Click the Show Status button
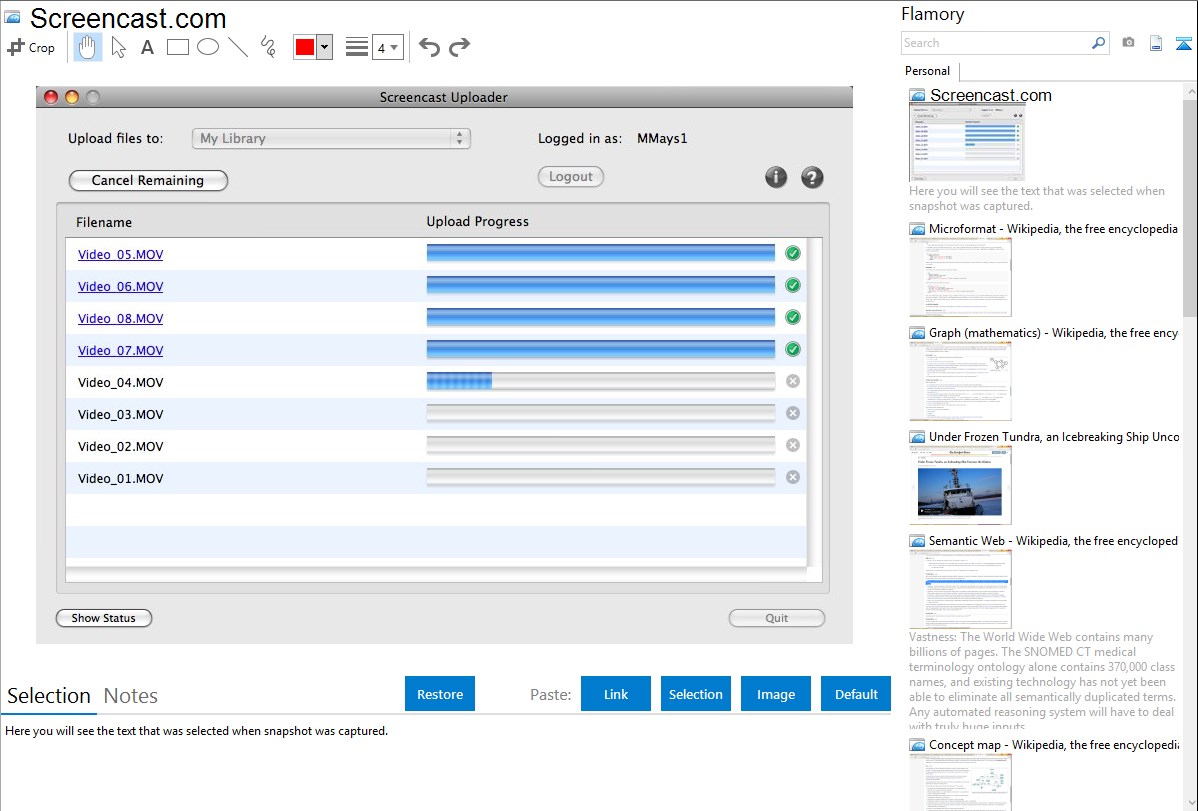This screenshot has width=1198, height=811. (x=104, y=618)
